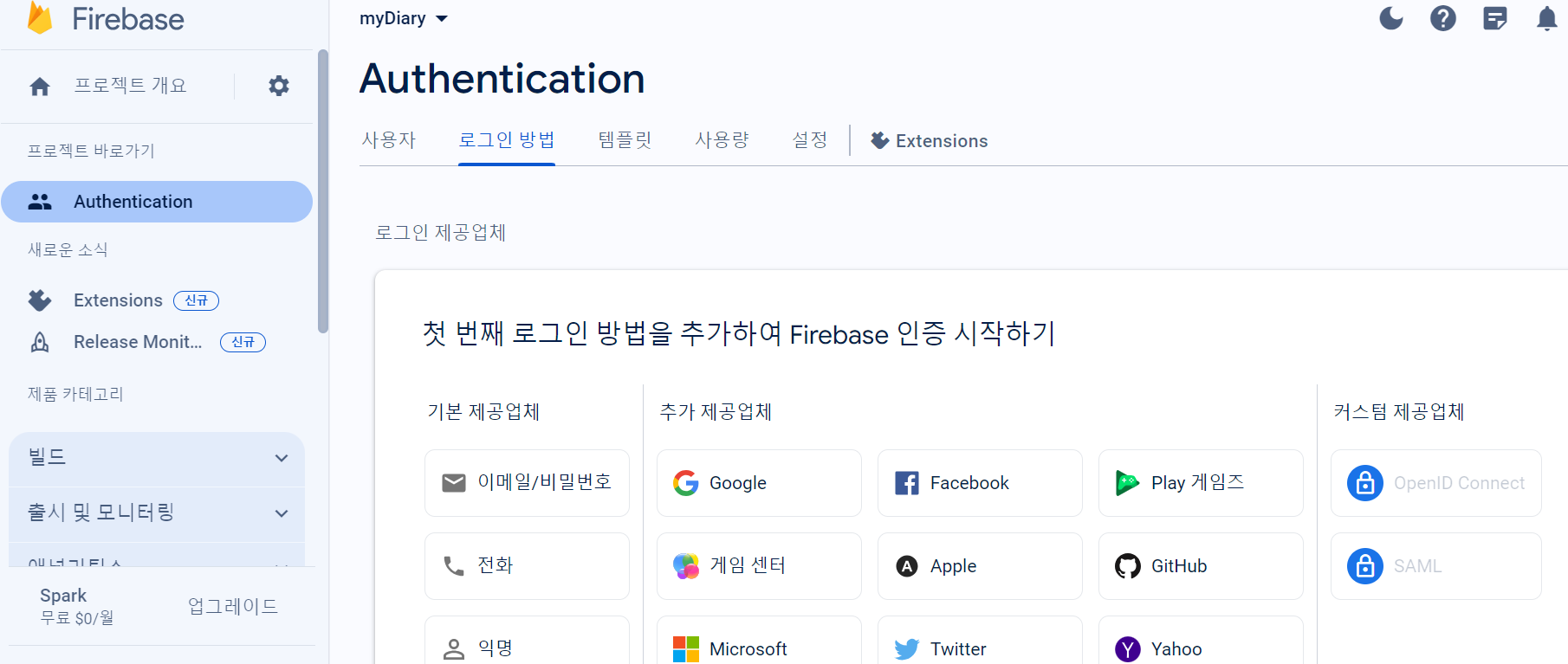This screenshot has width=1568, height=664.
Task: Open Release Monitoring in the sidebar
Action: 157,342
